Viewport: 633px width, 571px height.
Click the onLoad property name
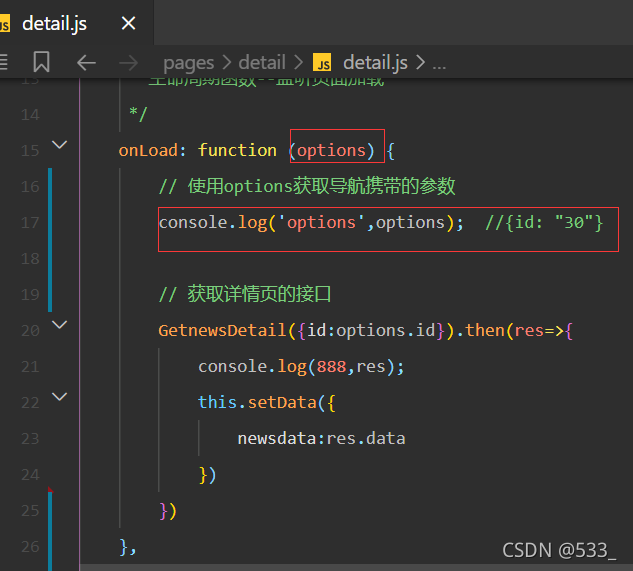(148, 150)
